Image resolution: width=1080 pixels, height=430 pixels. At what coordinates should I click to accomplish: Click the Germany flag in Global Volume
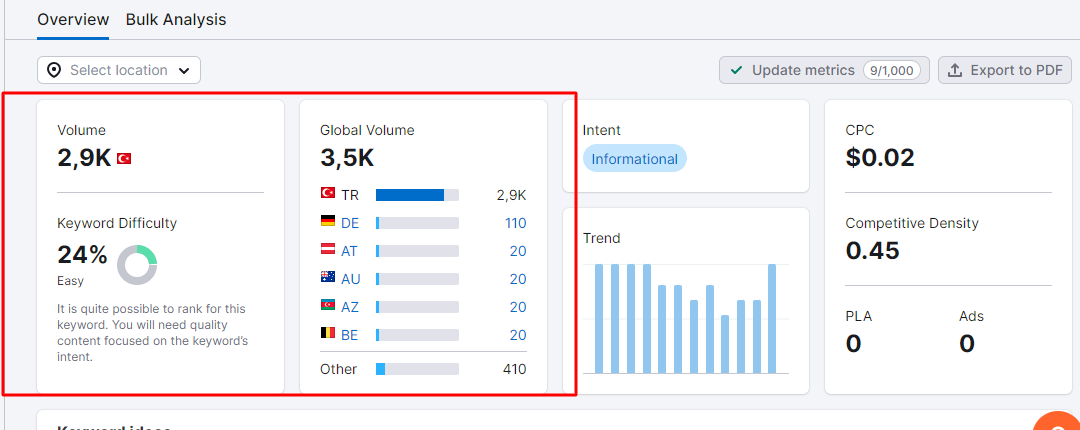coord(328,221)
